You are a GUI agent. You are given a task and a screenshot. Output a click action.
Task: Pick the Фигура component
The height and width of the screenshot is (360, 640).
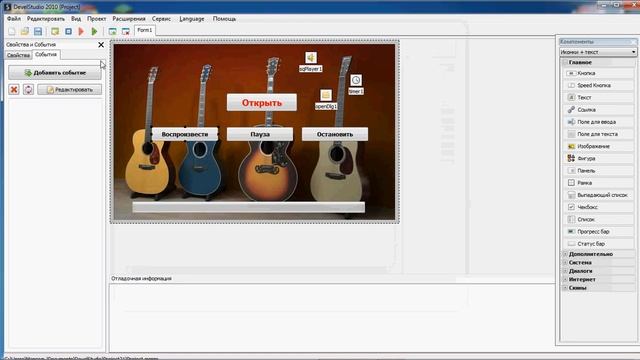[598, 158]
